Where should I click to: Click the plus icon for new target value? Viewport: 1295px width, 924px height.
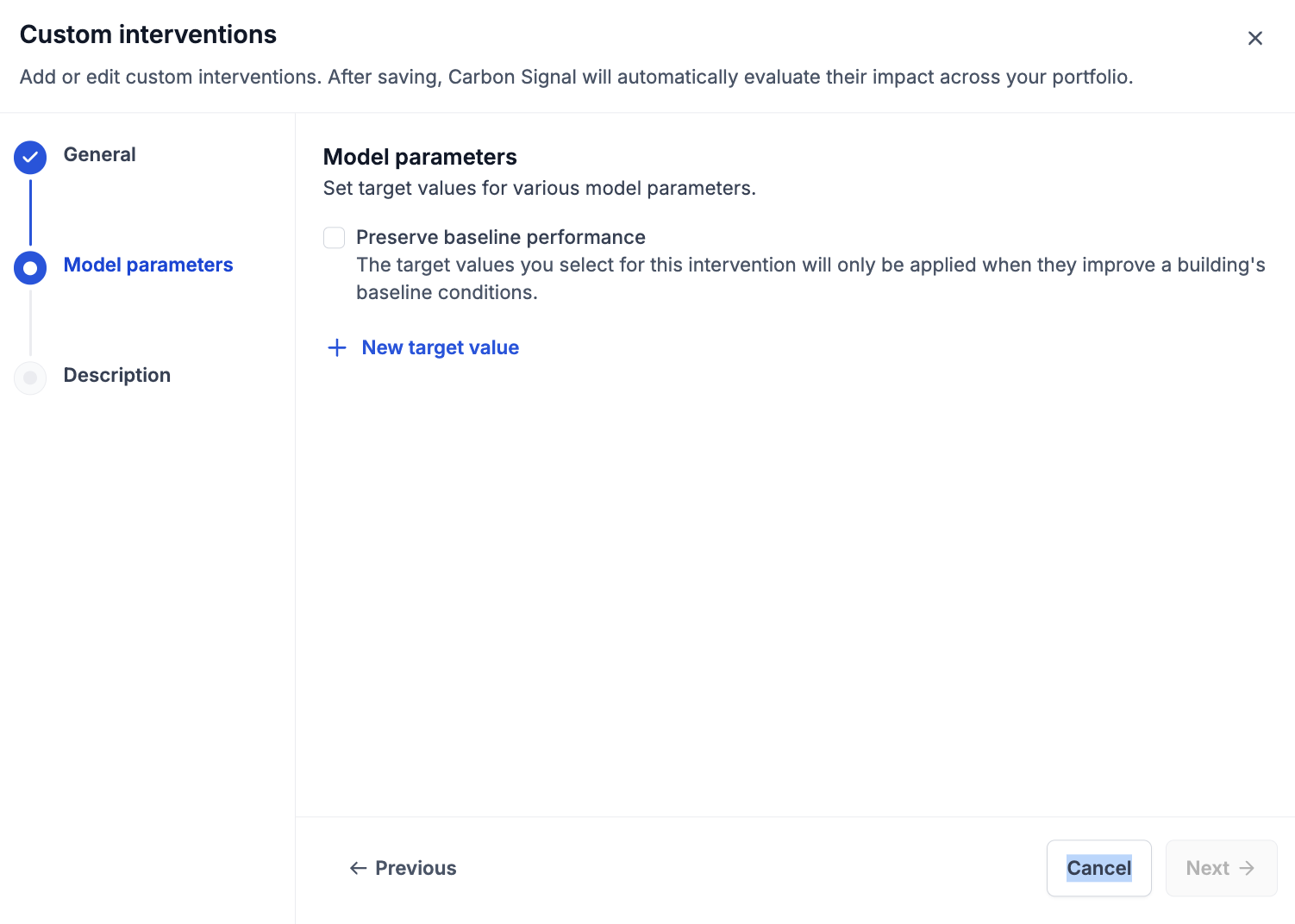[x=337, y=347]
